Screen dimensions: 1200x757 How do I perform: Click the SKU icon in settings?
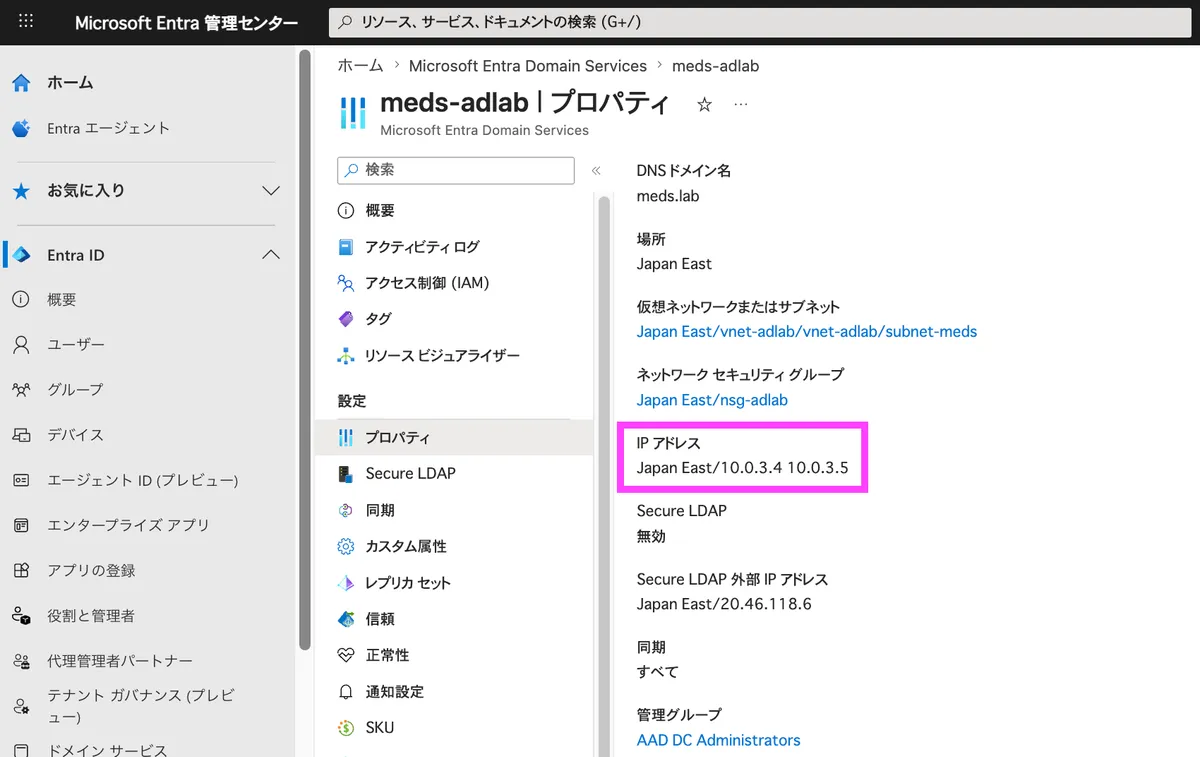coord(346,728)
